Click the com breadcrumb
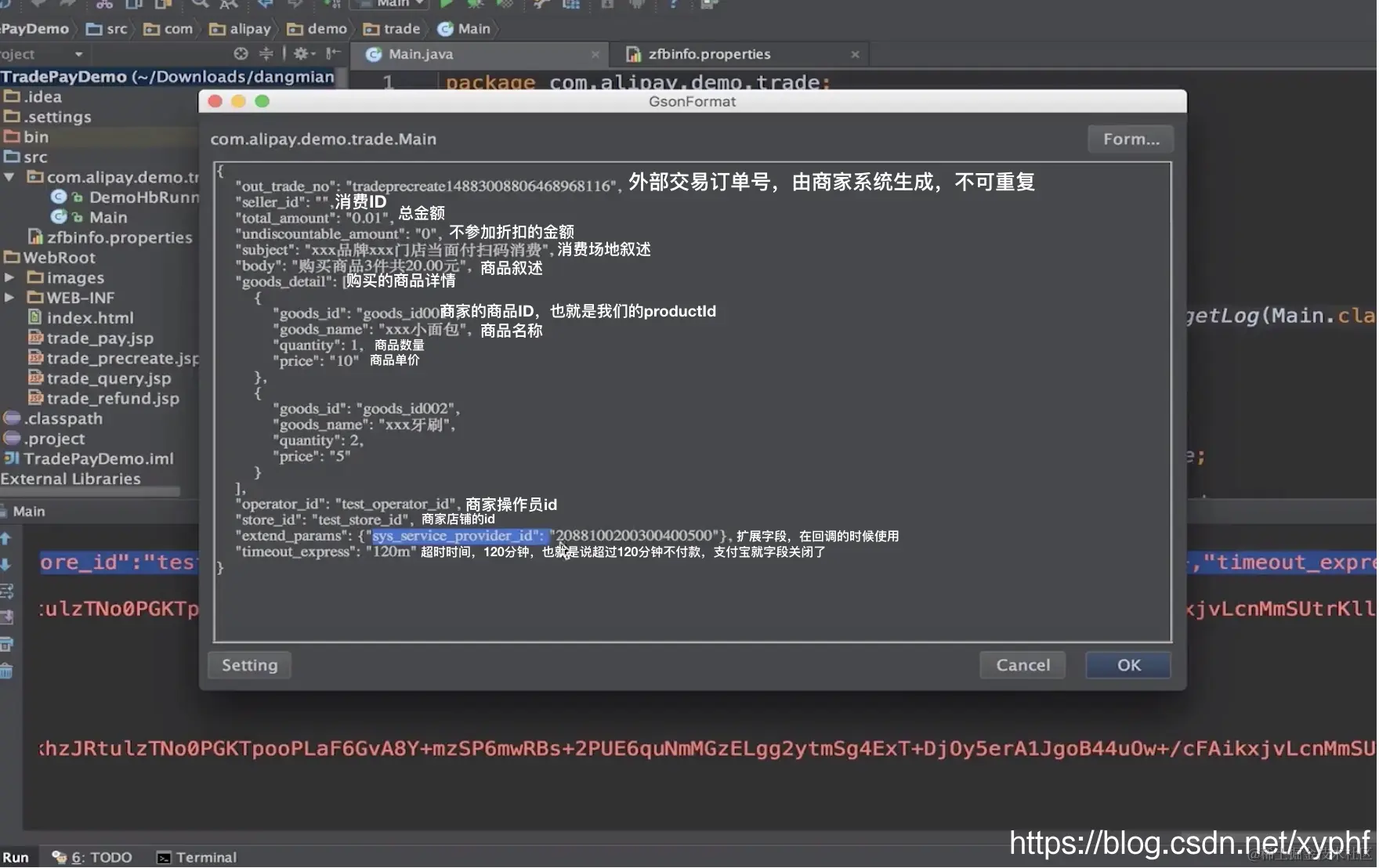This screenshot has width=1379, height=868. tap(168, 29)
